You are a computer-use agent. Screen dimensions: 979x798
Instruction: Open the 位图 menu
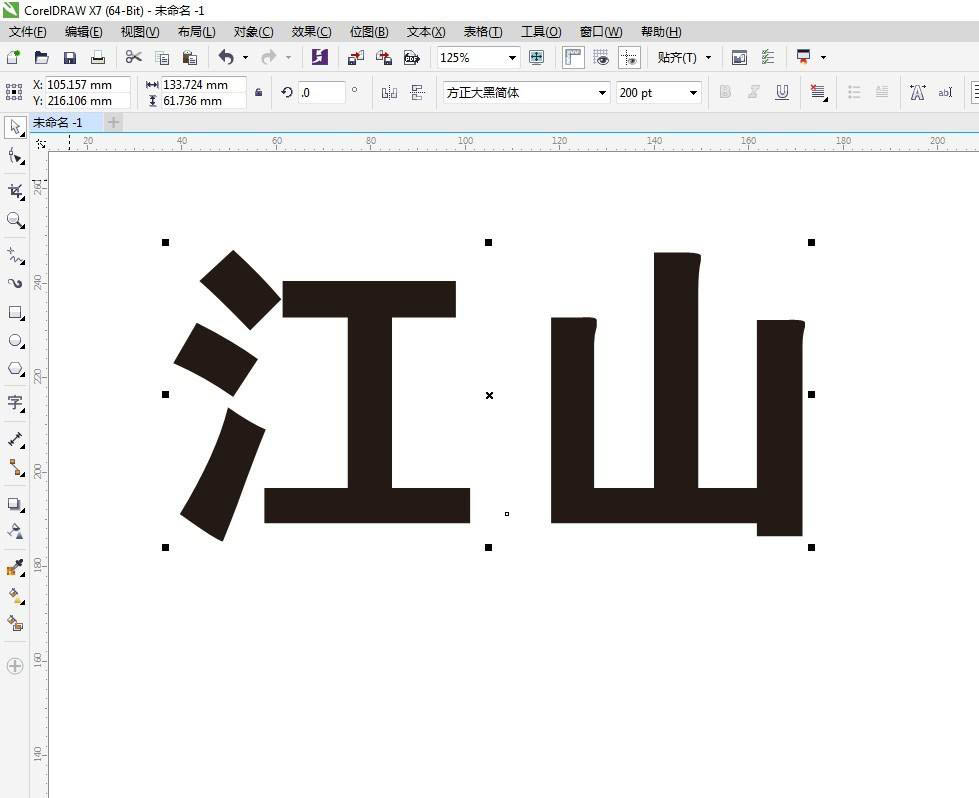point(368,31)
